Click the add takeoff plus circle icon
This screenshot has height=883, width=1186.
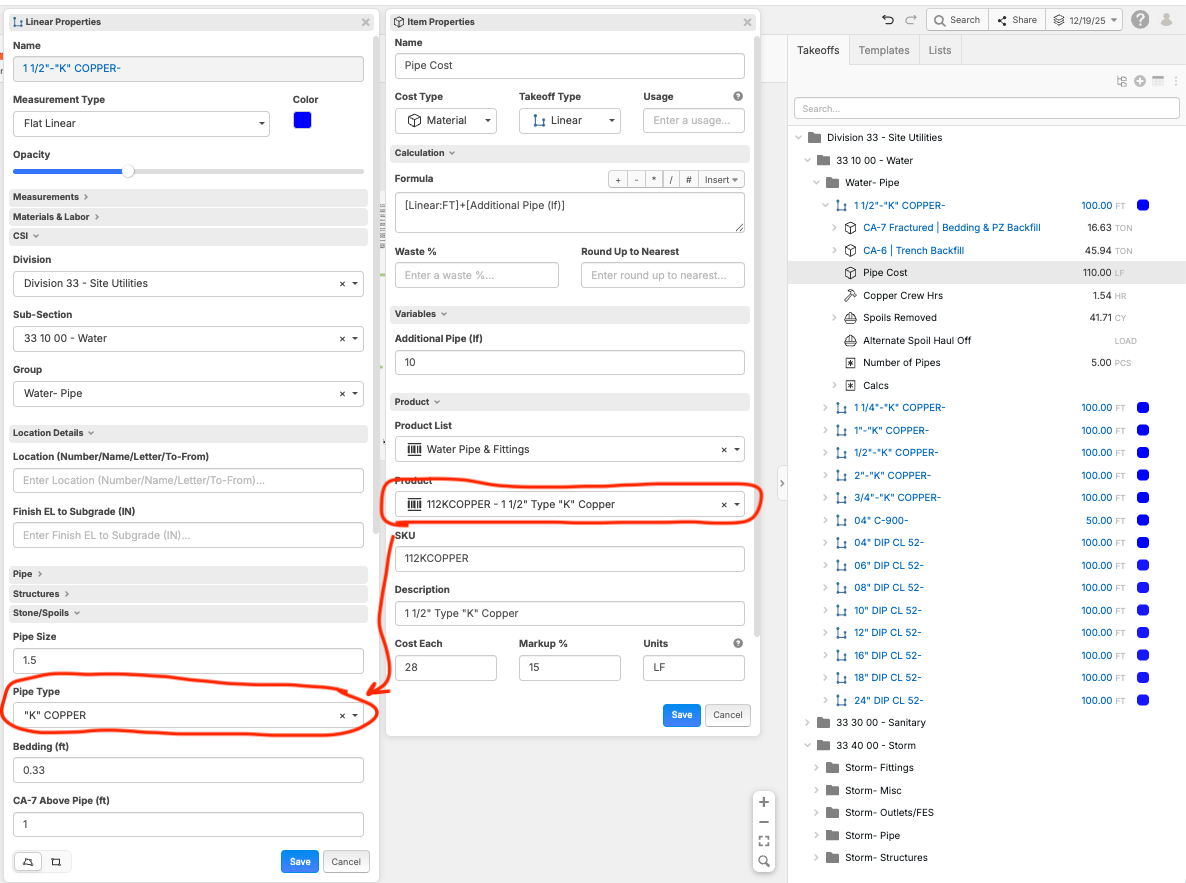[x=1140, y=81]
